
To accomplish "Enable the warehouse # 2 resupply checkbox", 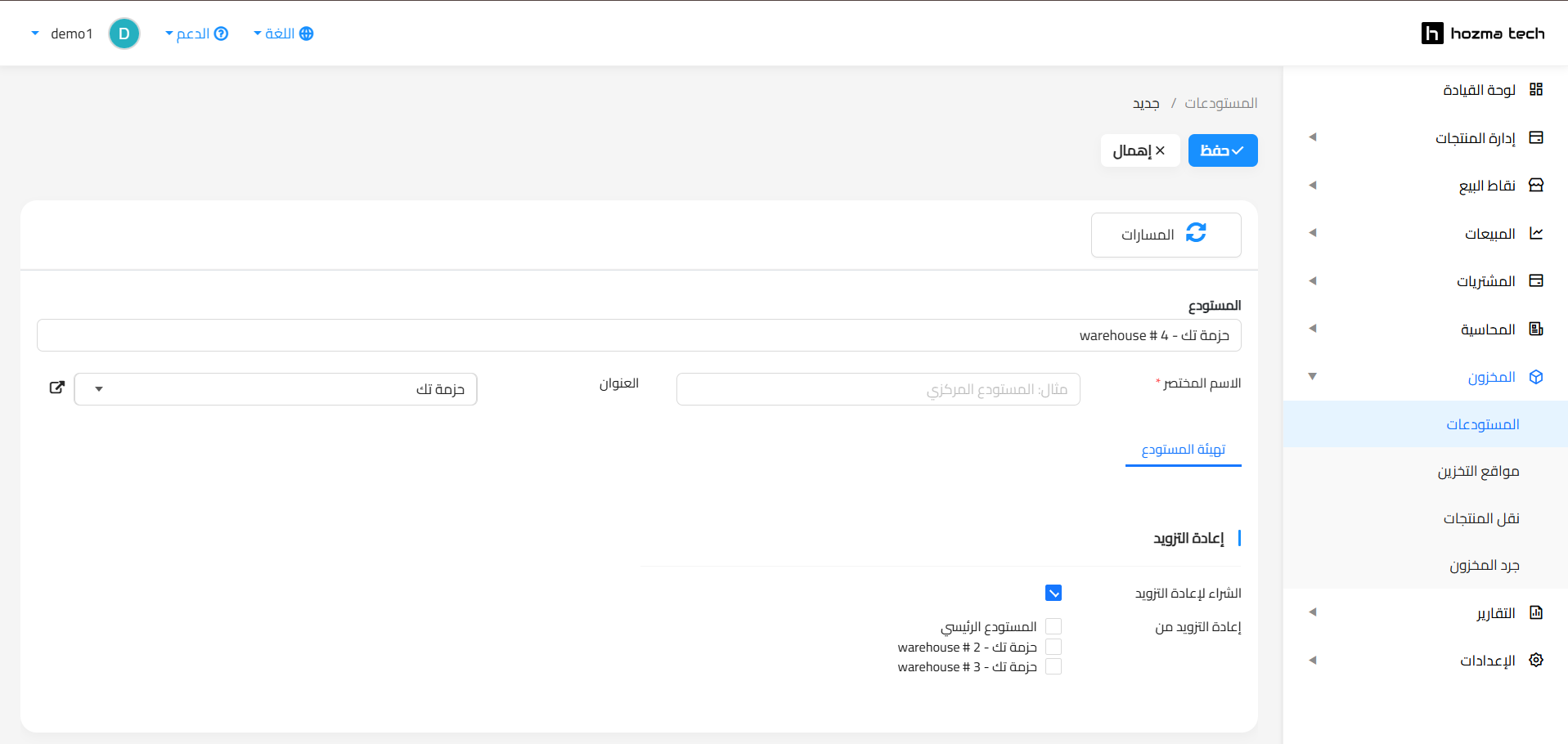I will pos(1053,647).
